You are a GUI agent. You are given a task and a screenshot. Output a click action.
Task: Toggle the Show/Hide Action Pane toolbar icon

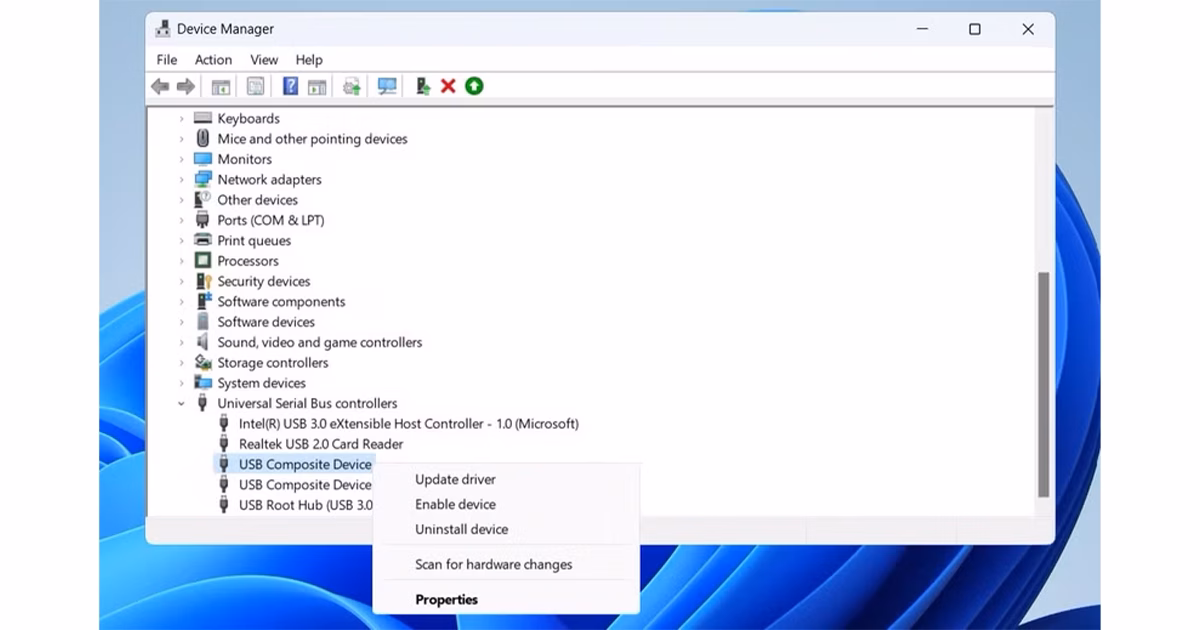[x=317, y=87]
